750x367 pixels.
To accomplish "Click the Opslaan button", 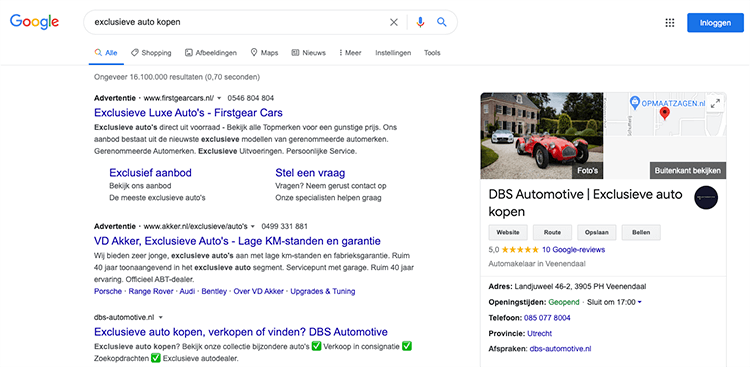I will click(596, 233).
